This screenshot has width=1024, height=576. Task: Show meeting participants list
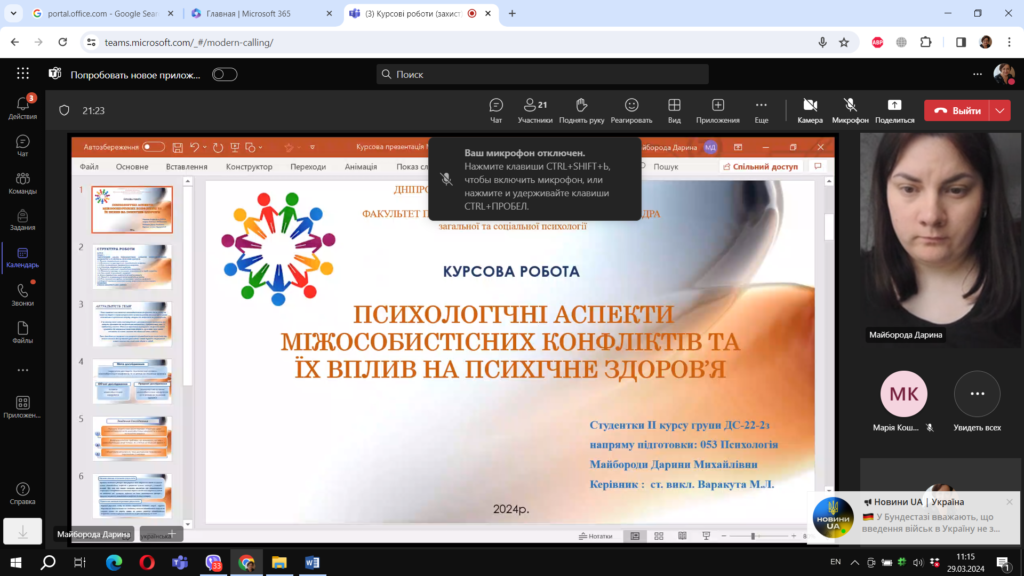pyautogui.click(x=535, y=110)
